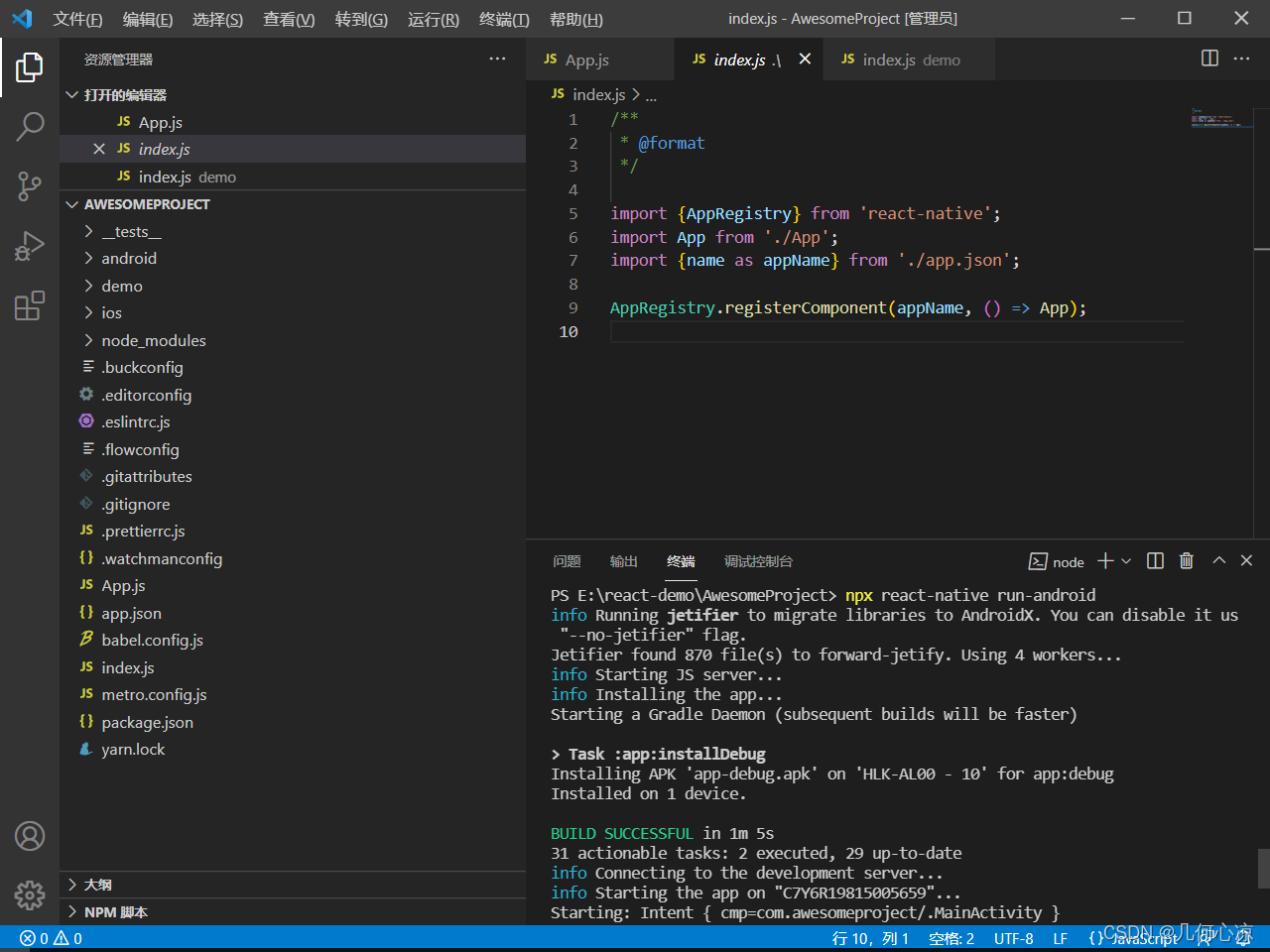Open the new terminal dropdown arrow
This screenshot has width=1270, height=952.
pos(1126,561)
